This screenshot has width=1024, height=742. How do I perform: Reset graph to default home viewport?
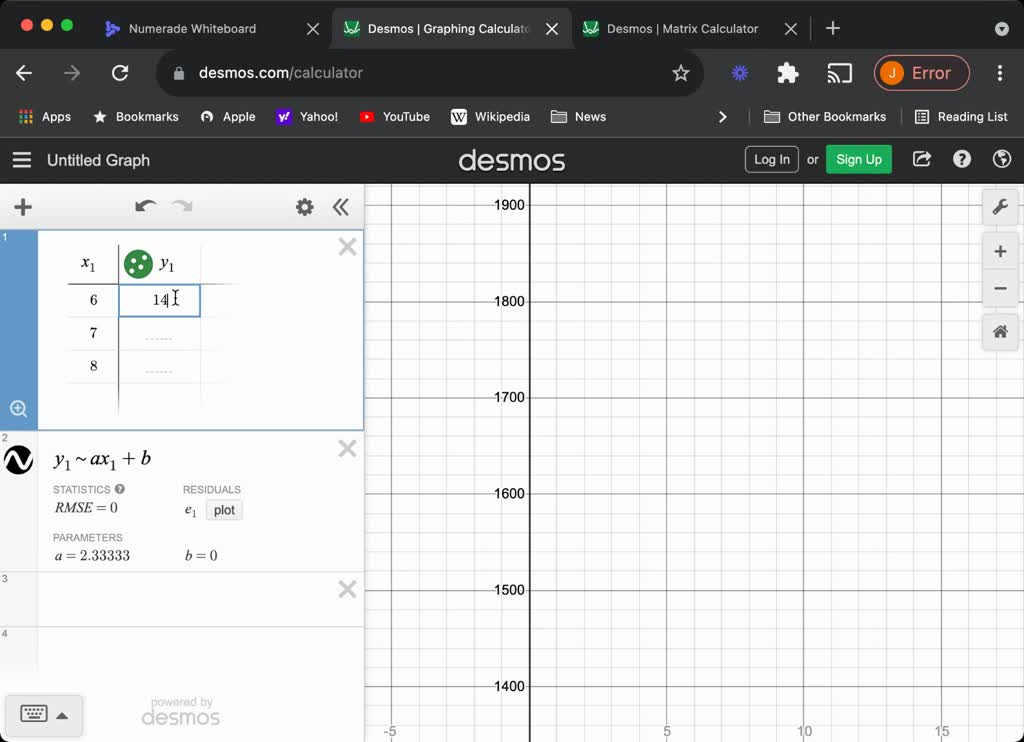(x=999, y=332)
